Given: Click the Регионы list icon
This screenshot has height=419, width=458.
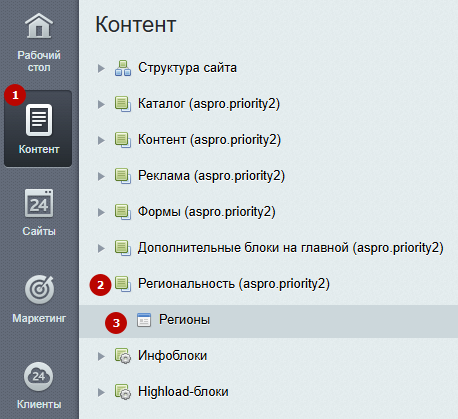Looking at the screenshot, I should coord(144,320).
